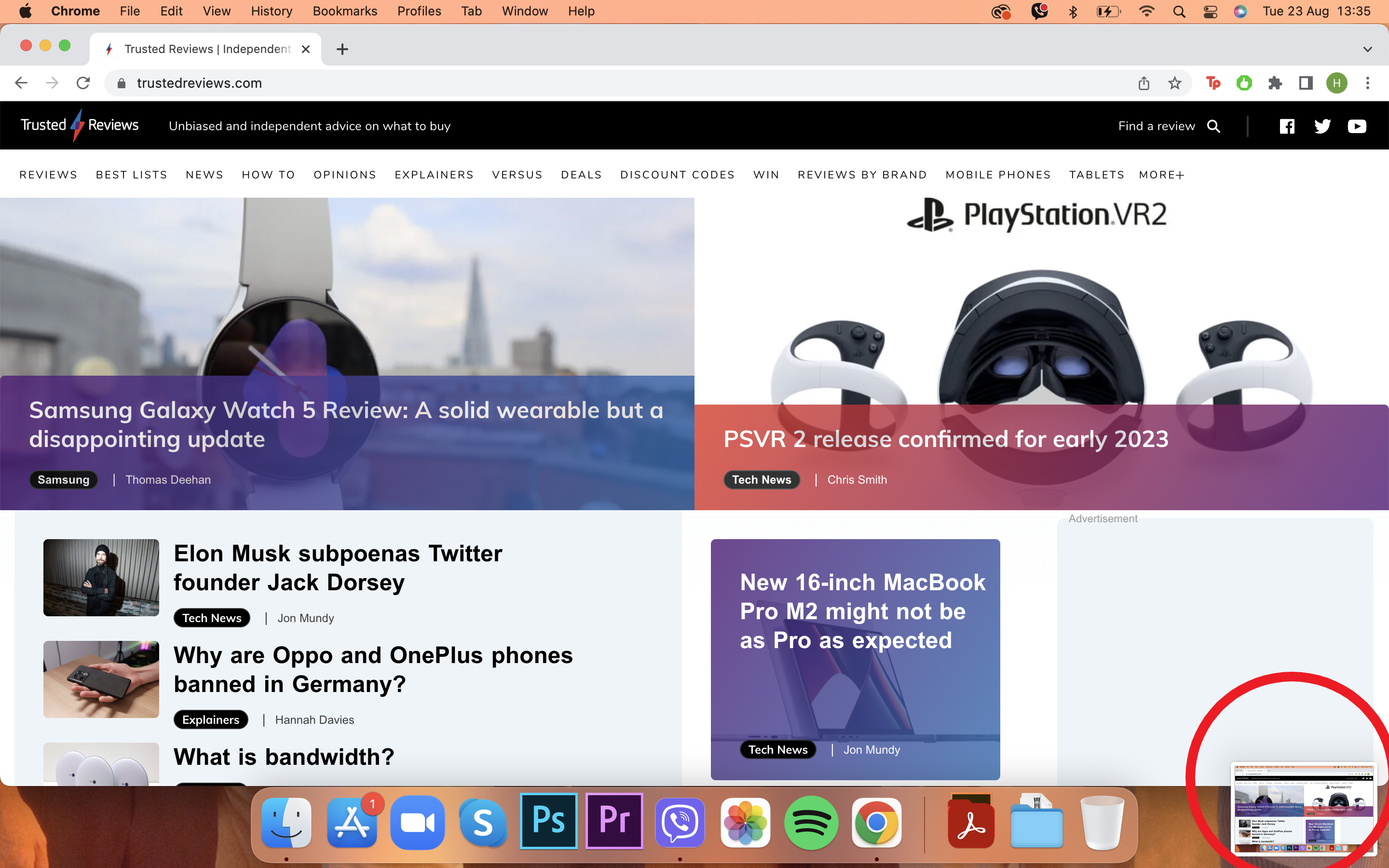Click the browser forward arrow
This screenshot has width=1389, height=868.
[52, 83]
